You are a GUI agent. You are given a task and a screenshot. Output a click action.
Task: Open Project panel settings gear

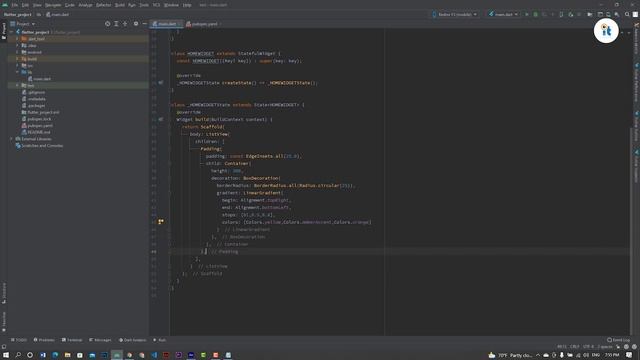pyautogui.click(x=136, y=24)
